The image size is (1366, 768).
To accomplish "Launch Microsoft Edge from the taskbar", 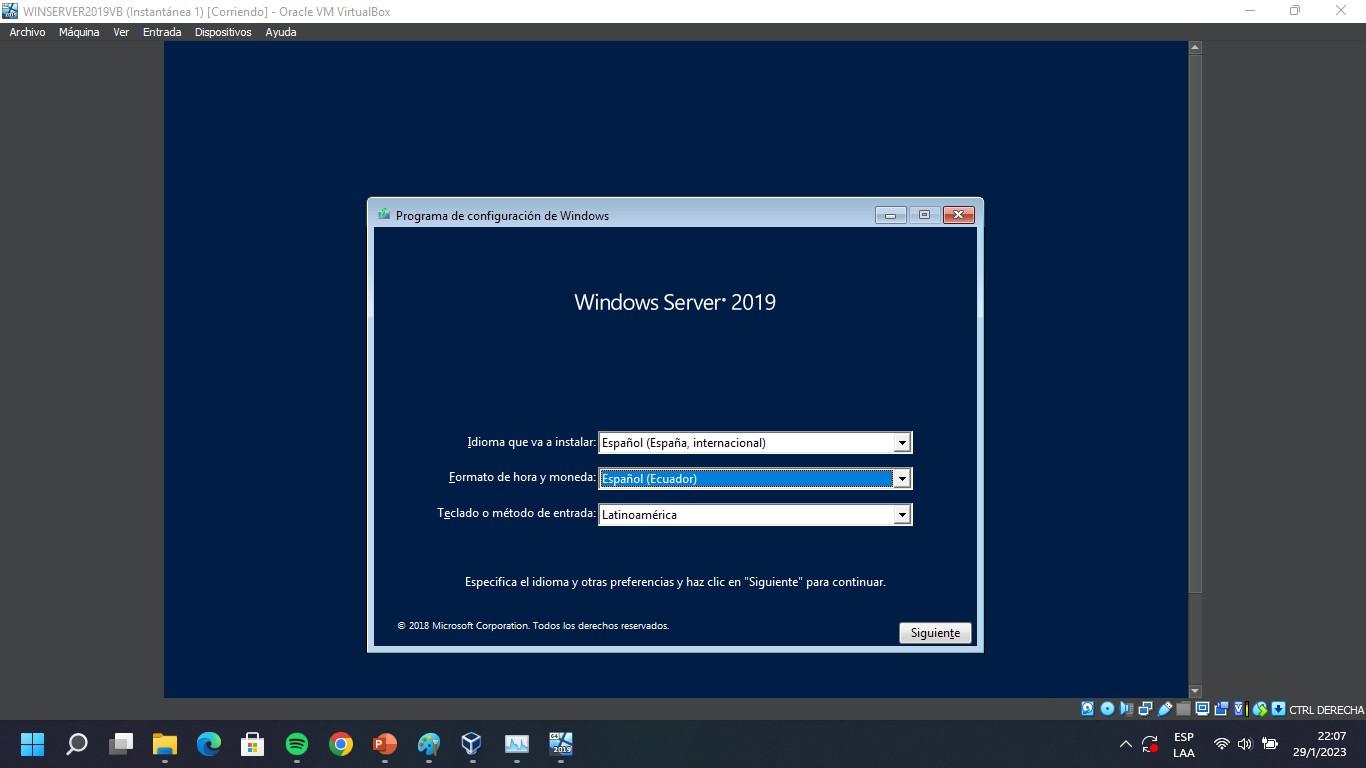I will click(x=209, y=744).
